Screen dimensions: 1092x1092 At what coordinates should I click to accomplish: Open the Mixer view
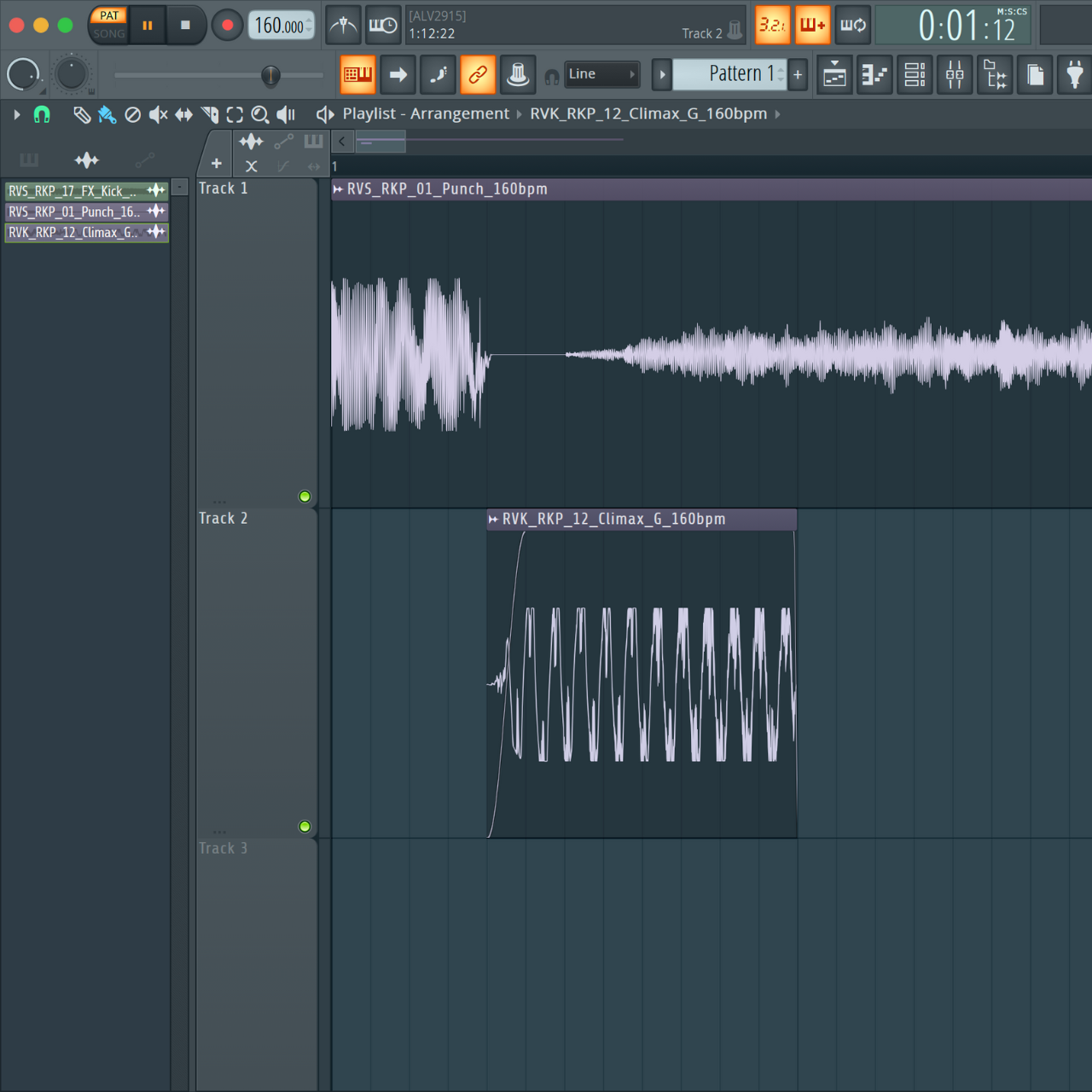pos(955,75)
